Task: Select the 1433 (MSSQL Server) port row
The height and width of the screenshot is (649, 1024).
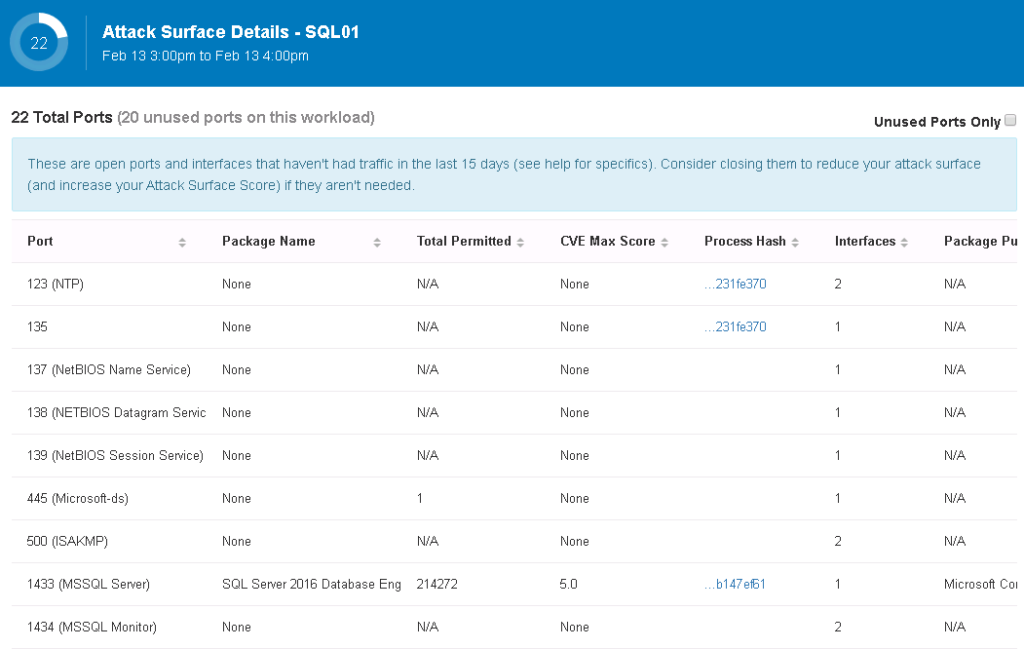Action: click(x=88, y=584)
